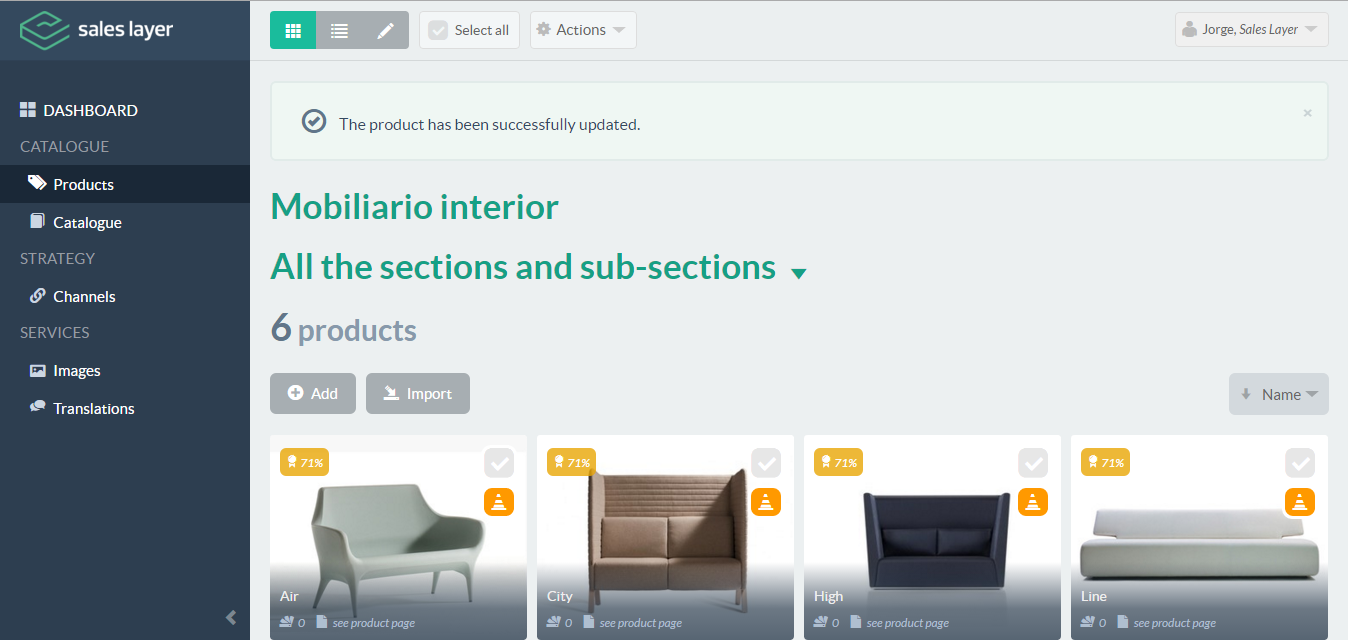The width and height of the screenshot is (1348, 640).
Task: Click the 71% quality badge on High
Action: [838, 462]
